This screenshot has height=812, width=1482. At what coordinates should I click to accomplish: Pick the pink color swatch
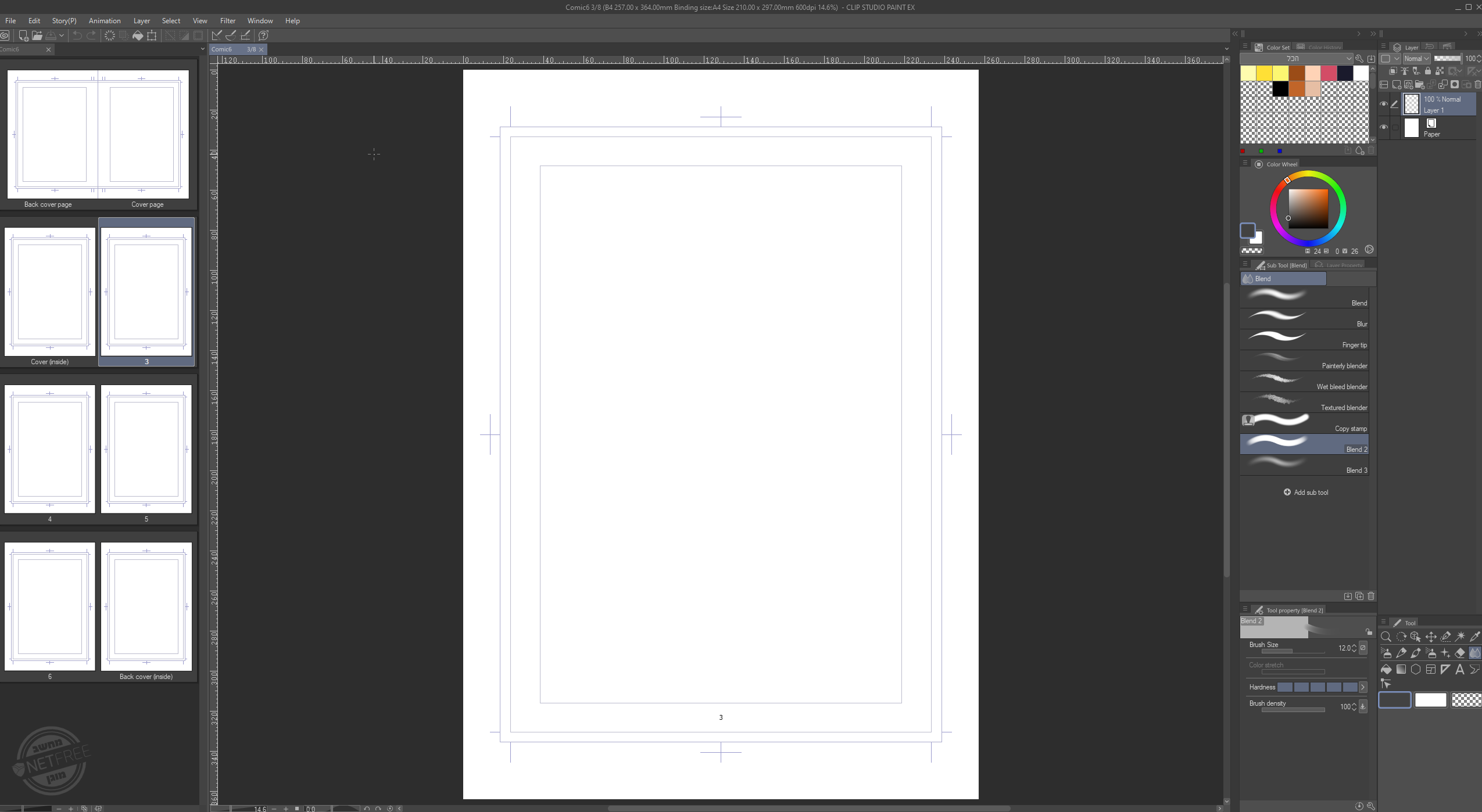point(1329,73)
